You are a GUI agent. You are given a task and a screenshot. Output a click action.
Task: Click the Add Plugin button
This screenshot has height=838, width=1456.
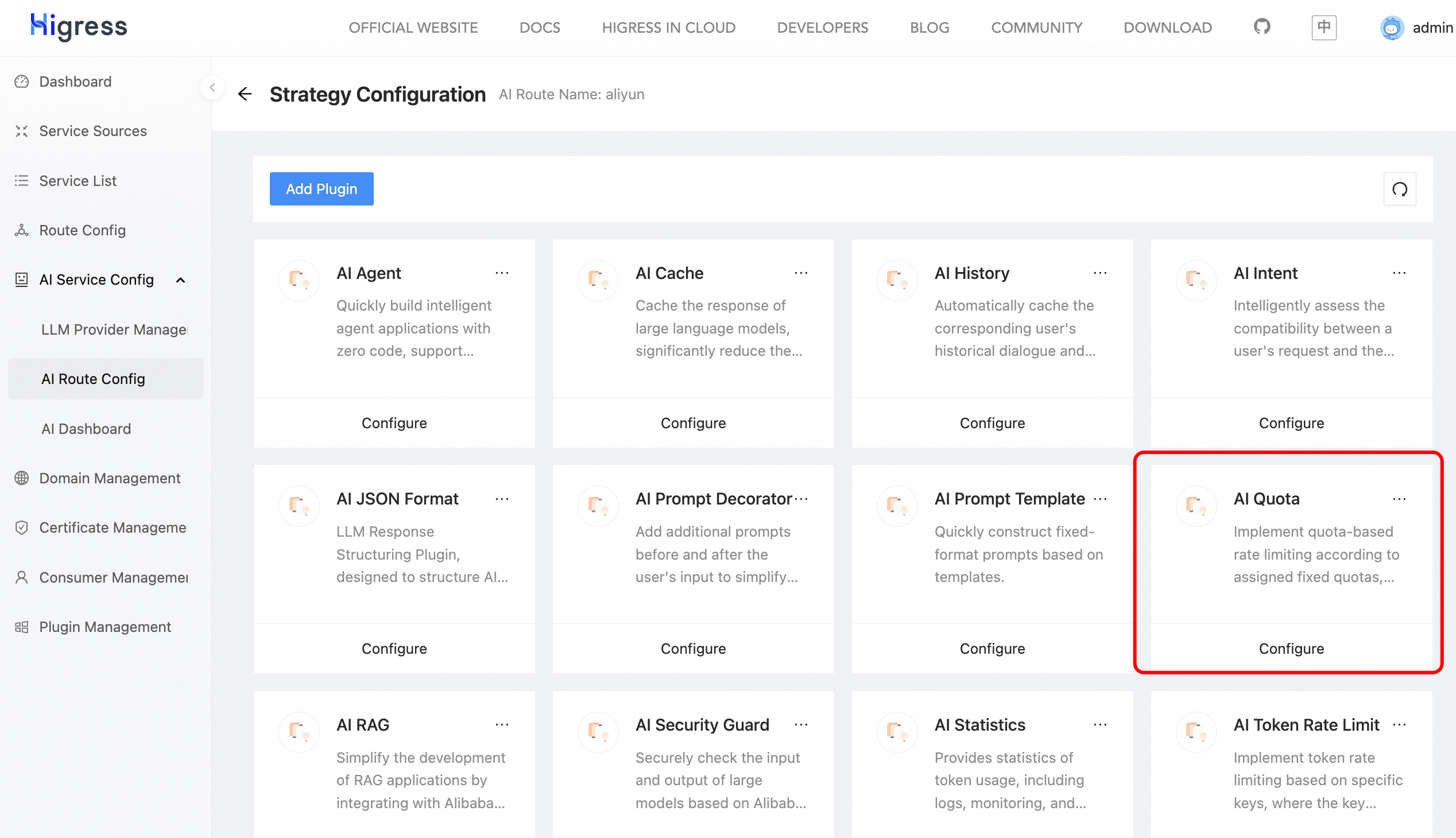tap(322, 189)
